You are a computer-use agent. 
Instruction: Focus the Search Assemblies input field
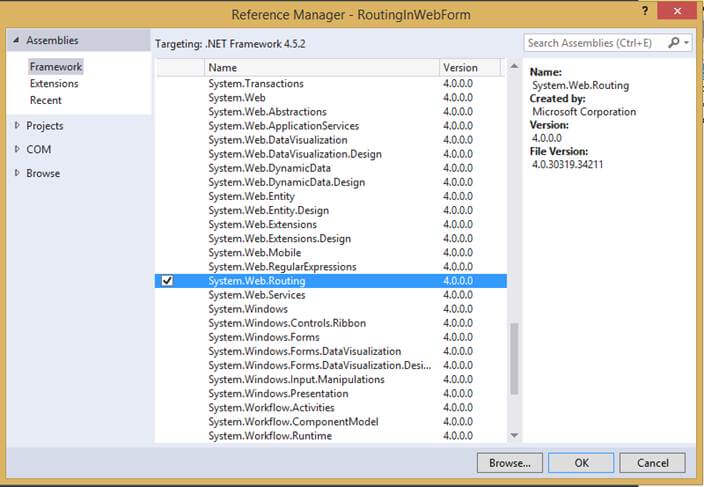[x=595, y=43]
